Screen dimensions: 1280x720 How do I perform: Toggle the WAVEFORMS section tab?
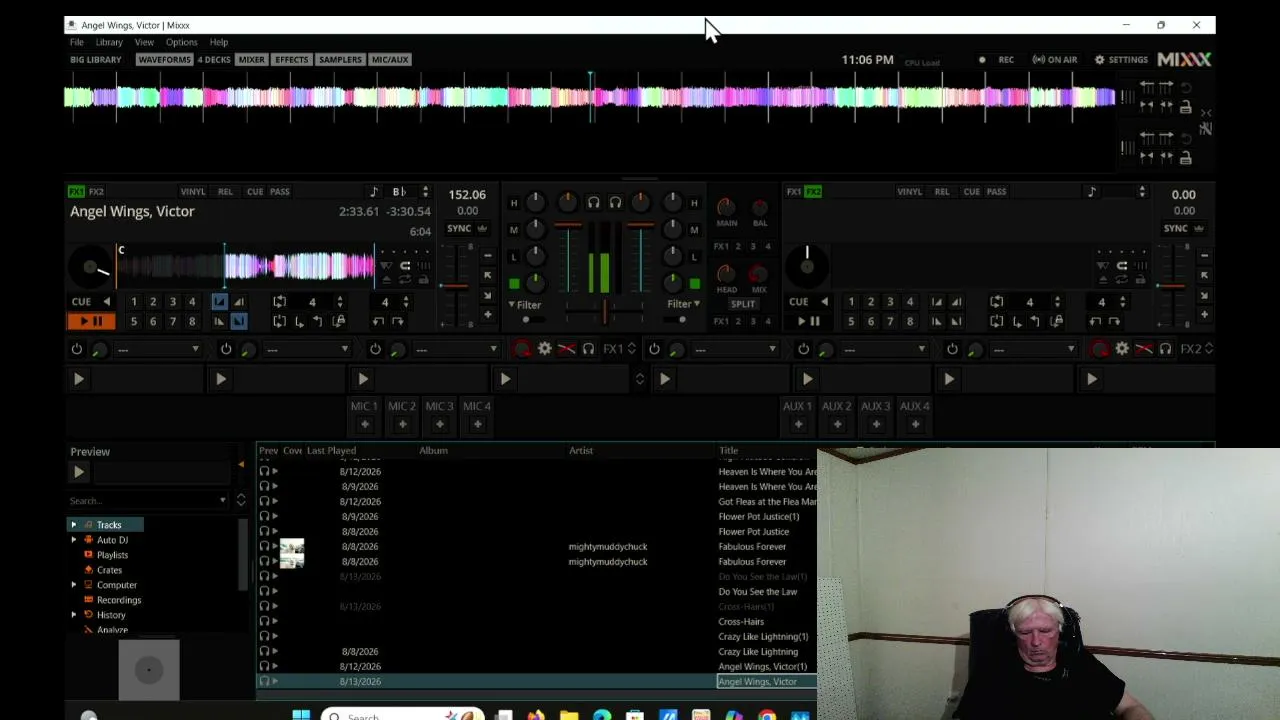(x=164, y=59)
